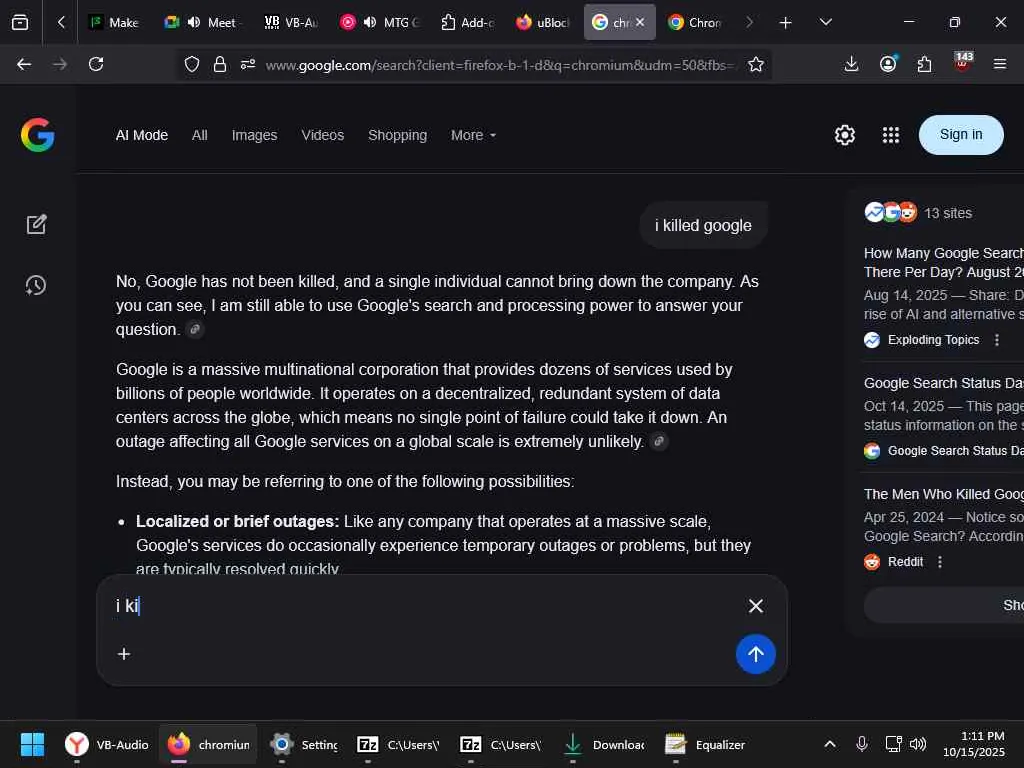Open source link after first paragraph
Image resolution: width=1024 pixels, height=768 pixels.
[x=195, y=329]
